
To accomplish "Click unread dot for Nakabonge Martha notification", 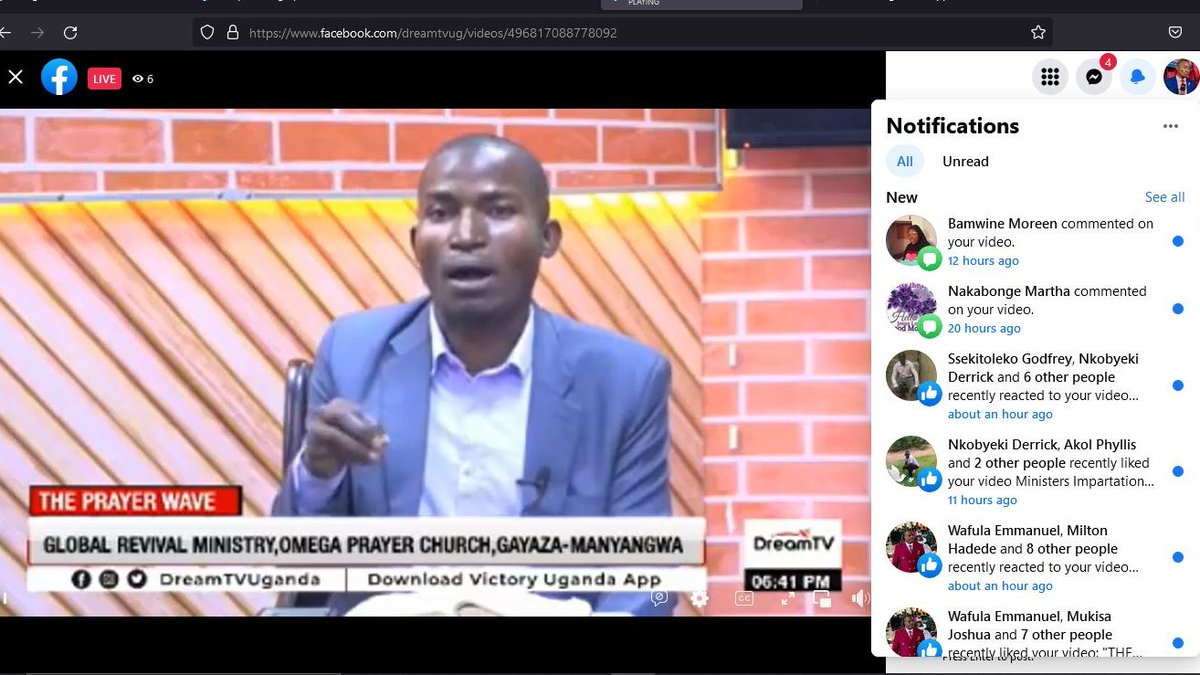I will 1178,309.
